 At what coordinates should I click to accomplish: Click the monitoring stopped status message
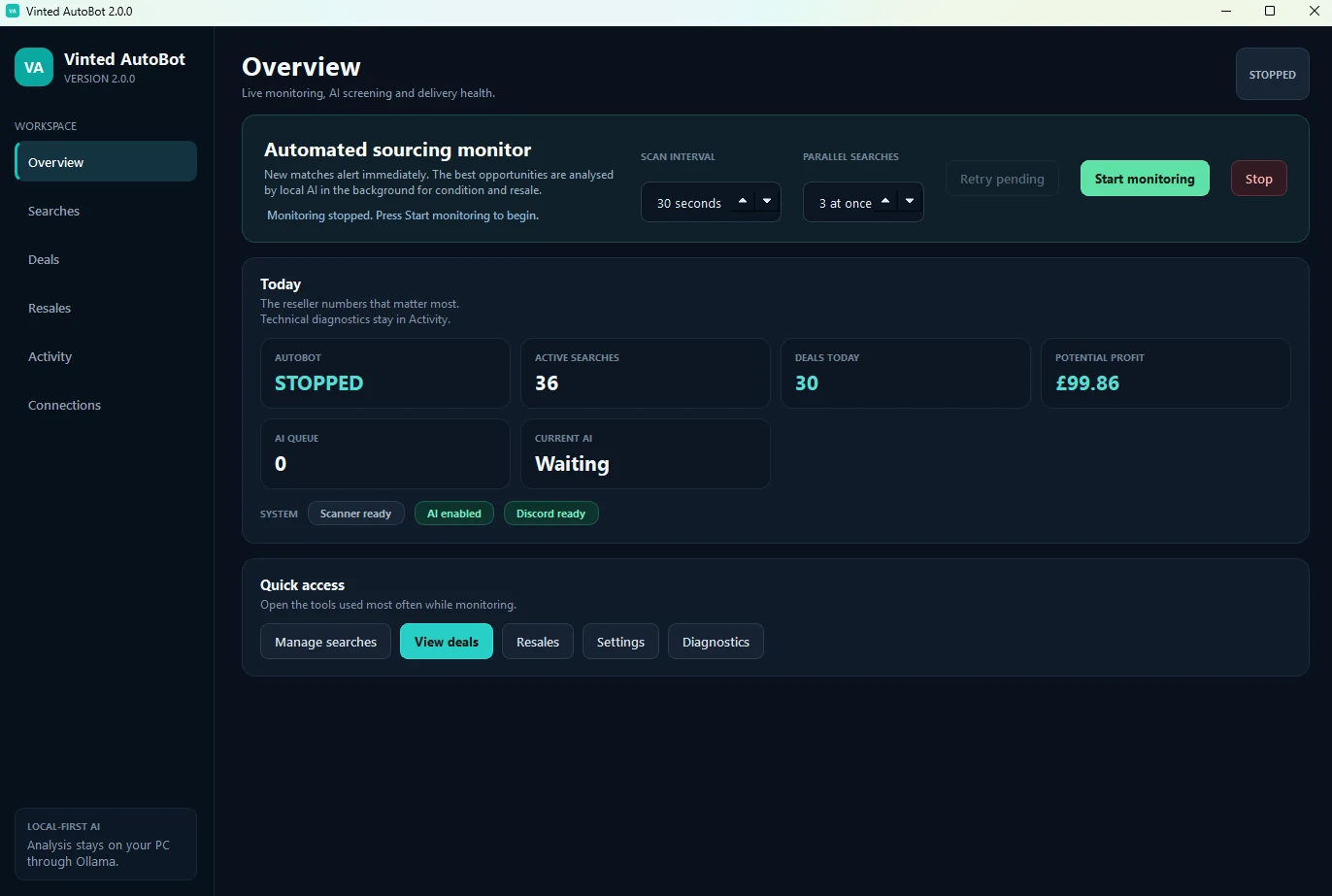(x=403, y=216)
